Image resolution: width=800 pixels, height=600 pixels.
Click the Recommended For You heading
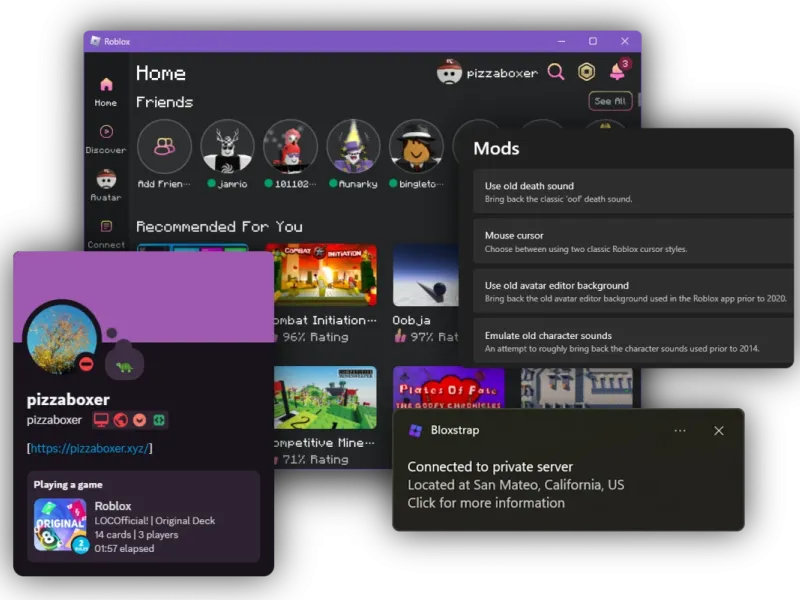click(219, 227)
